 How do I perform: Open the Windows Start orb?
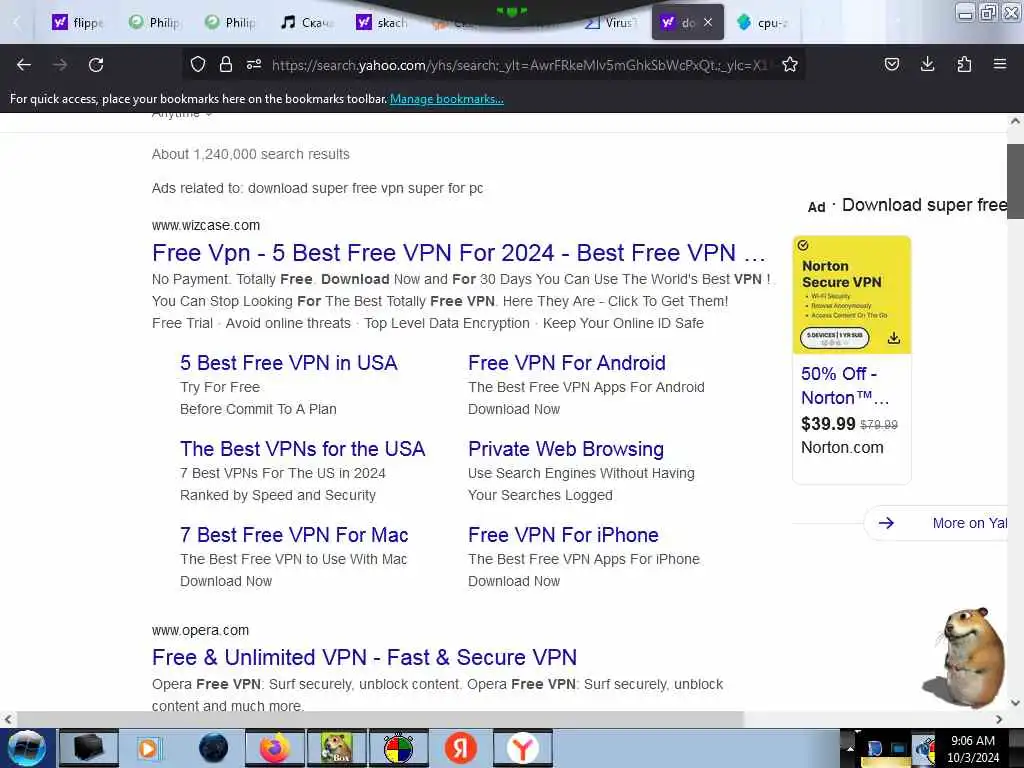coord(27,748)
